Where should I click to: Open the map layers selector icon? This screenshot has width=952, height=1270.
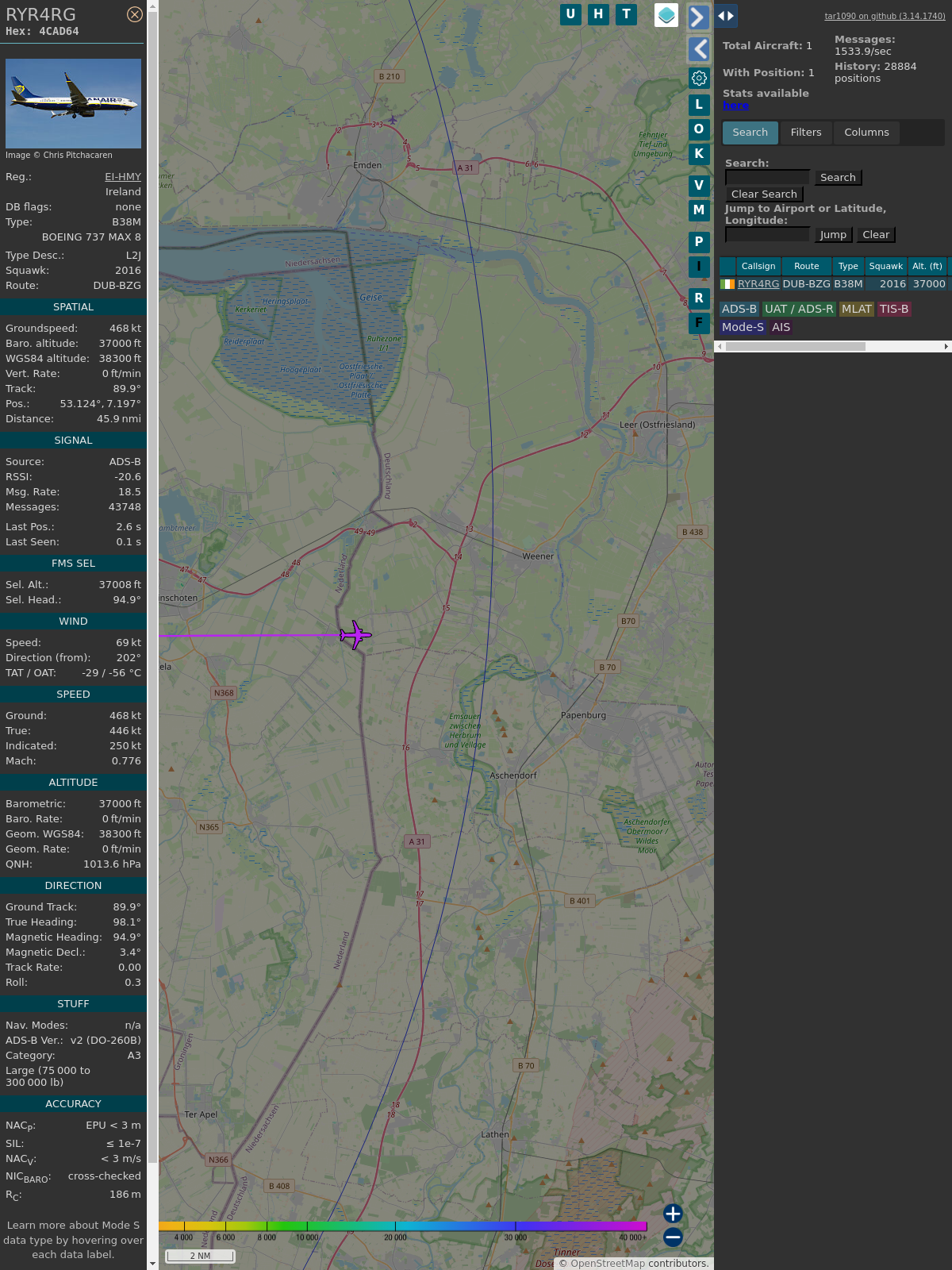click(x=666, y=15)
